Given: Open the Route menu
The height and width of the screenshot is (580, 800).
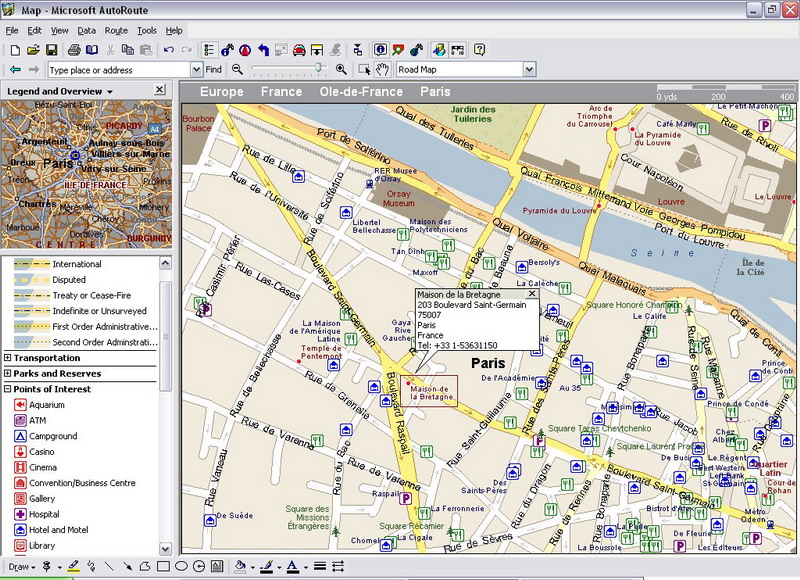Looking at the screenshot, I should (x=116, y=31).
